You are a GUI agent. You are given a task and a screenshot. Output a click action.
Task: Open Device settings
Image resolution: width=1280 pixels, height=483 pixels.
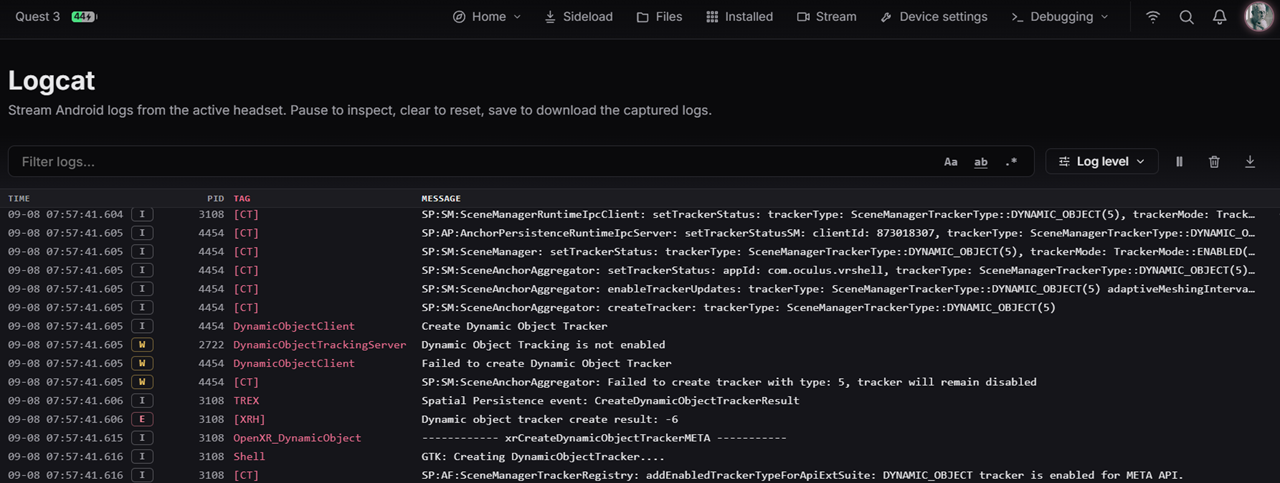coord(934,17)
